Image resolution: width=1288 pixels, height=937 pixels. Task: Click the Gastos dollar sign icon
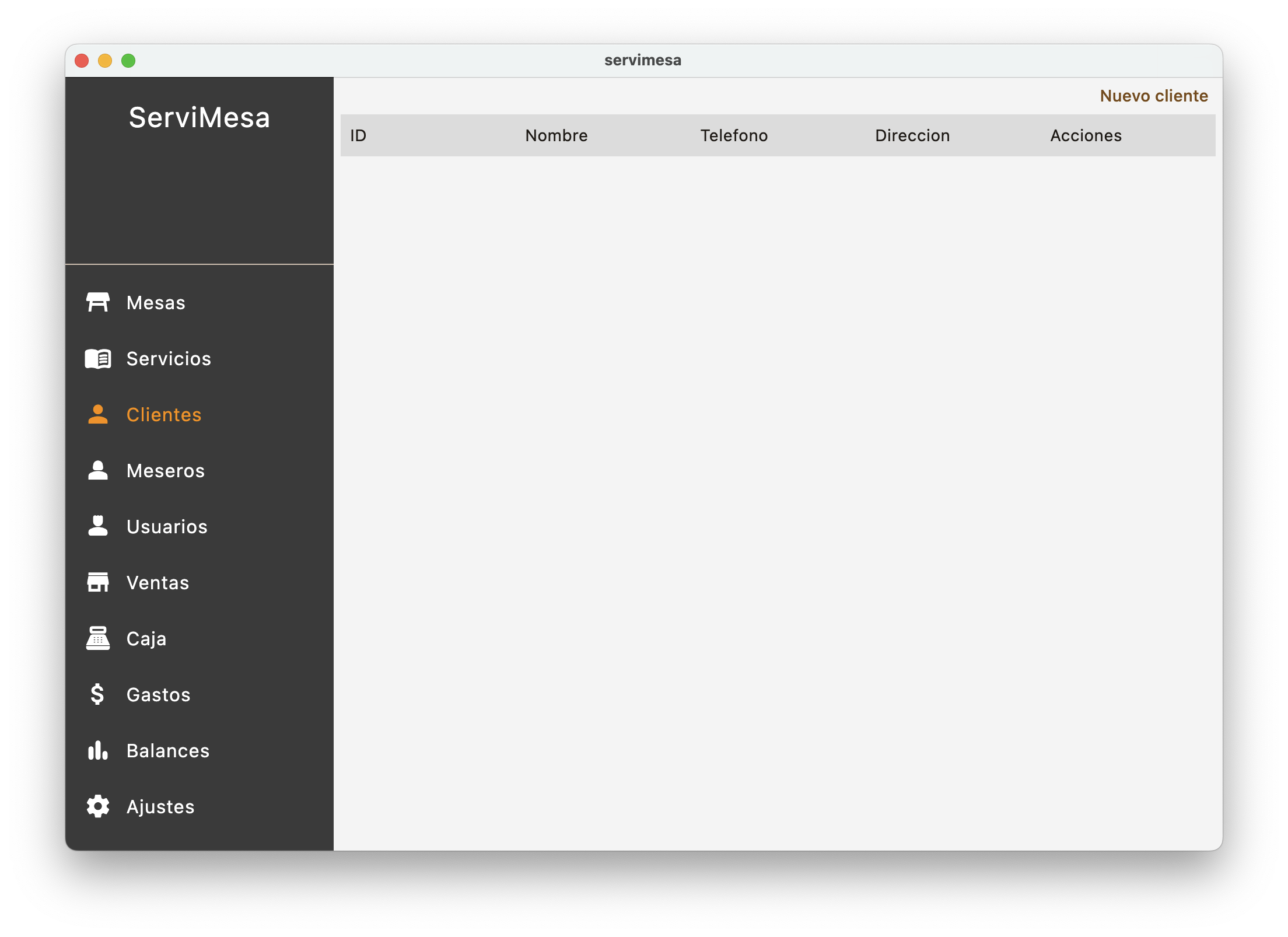[x=98, y=695]
